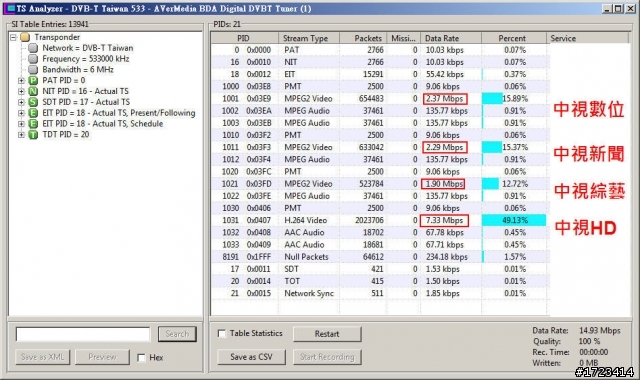Expand the TDT PID = 20 node
Viewport: 640px width, 380px height.
(x=21, y=135)
